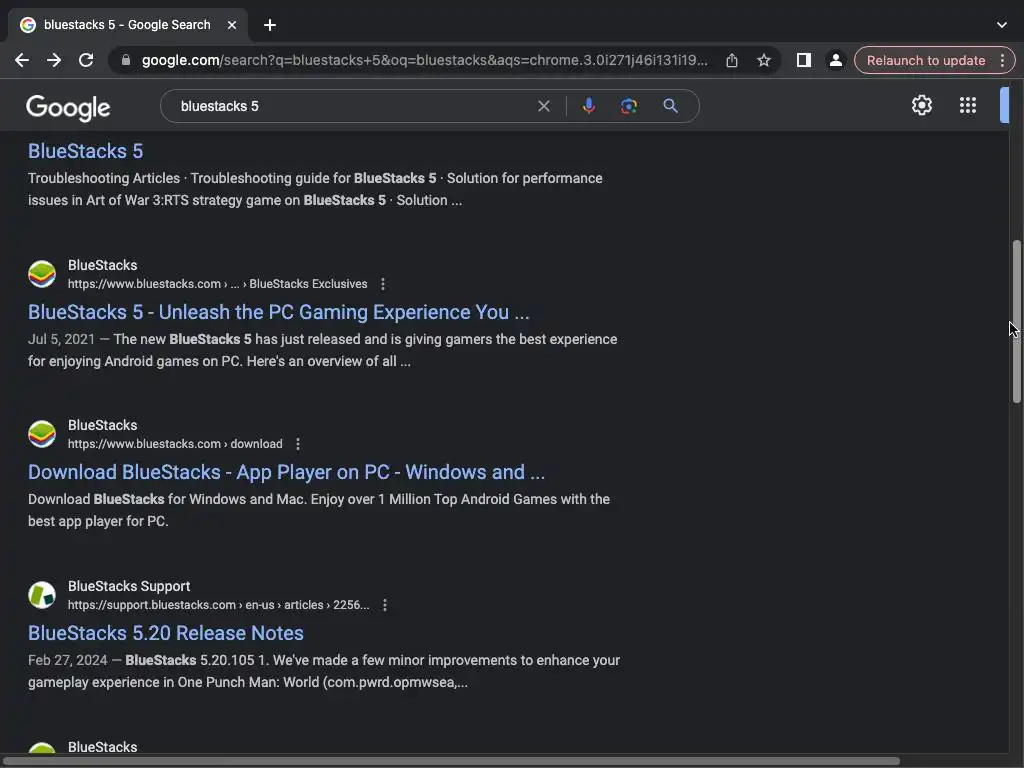Open Chrome side panel
This screenshot has width=1024, height=768.
[804, 60]
